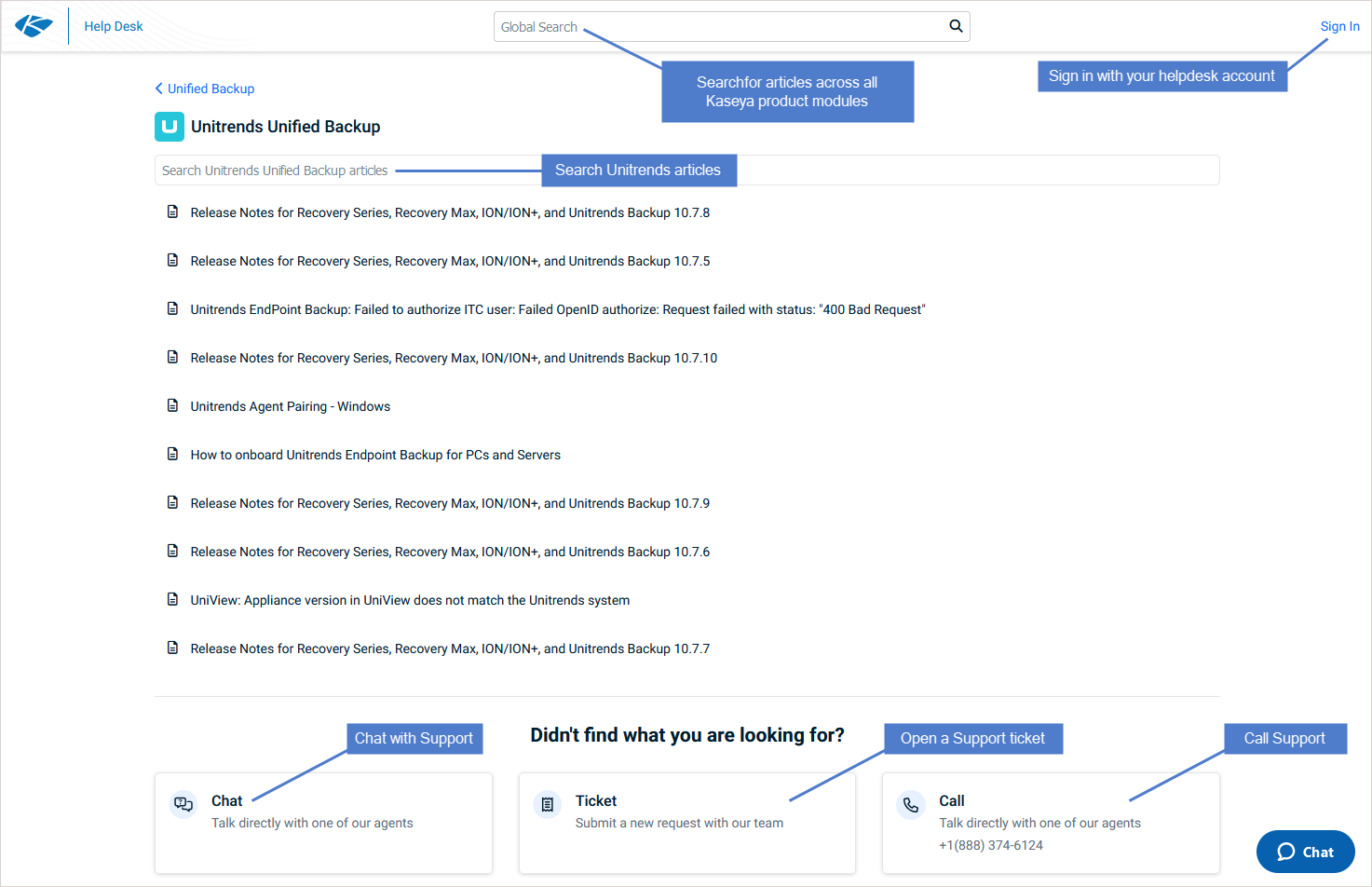The width and height of the screenshot is (1372, 887).
Task: Click document icon beside Release Notes 10.7.10
Action: coord(172,357)
